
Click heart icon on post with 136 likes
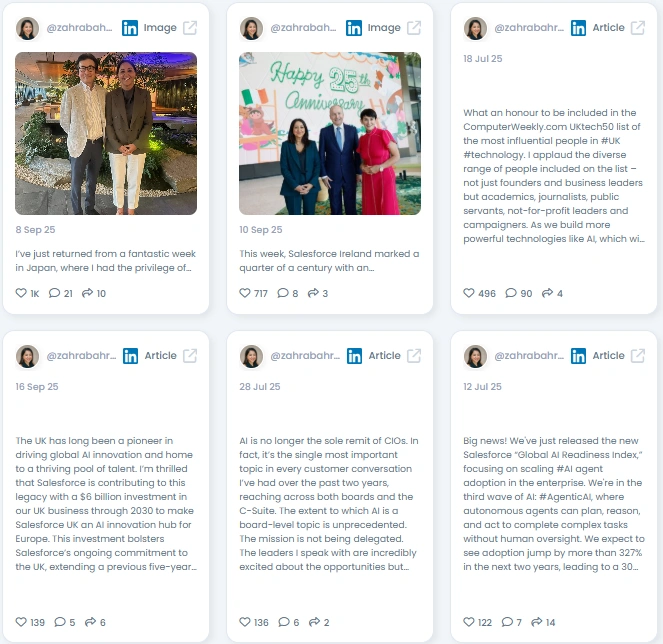(x=245, y=622)
